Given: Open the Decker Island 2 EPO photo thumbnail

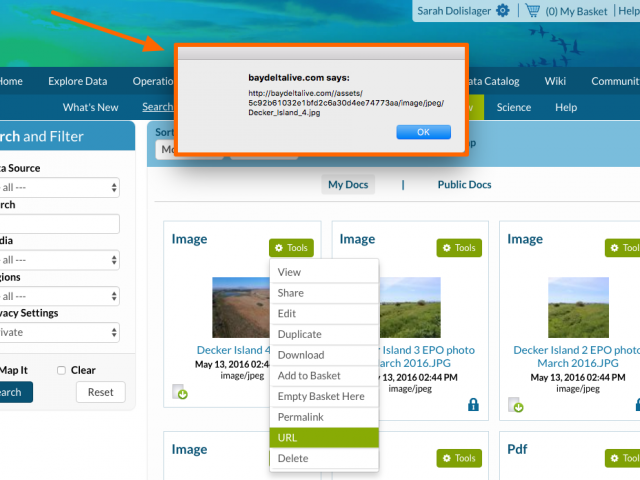Looking at the screenshot, I should (578, 307).
